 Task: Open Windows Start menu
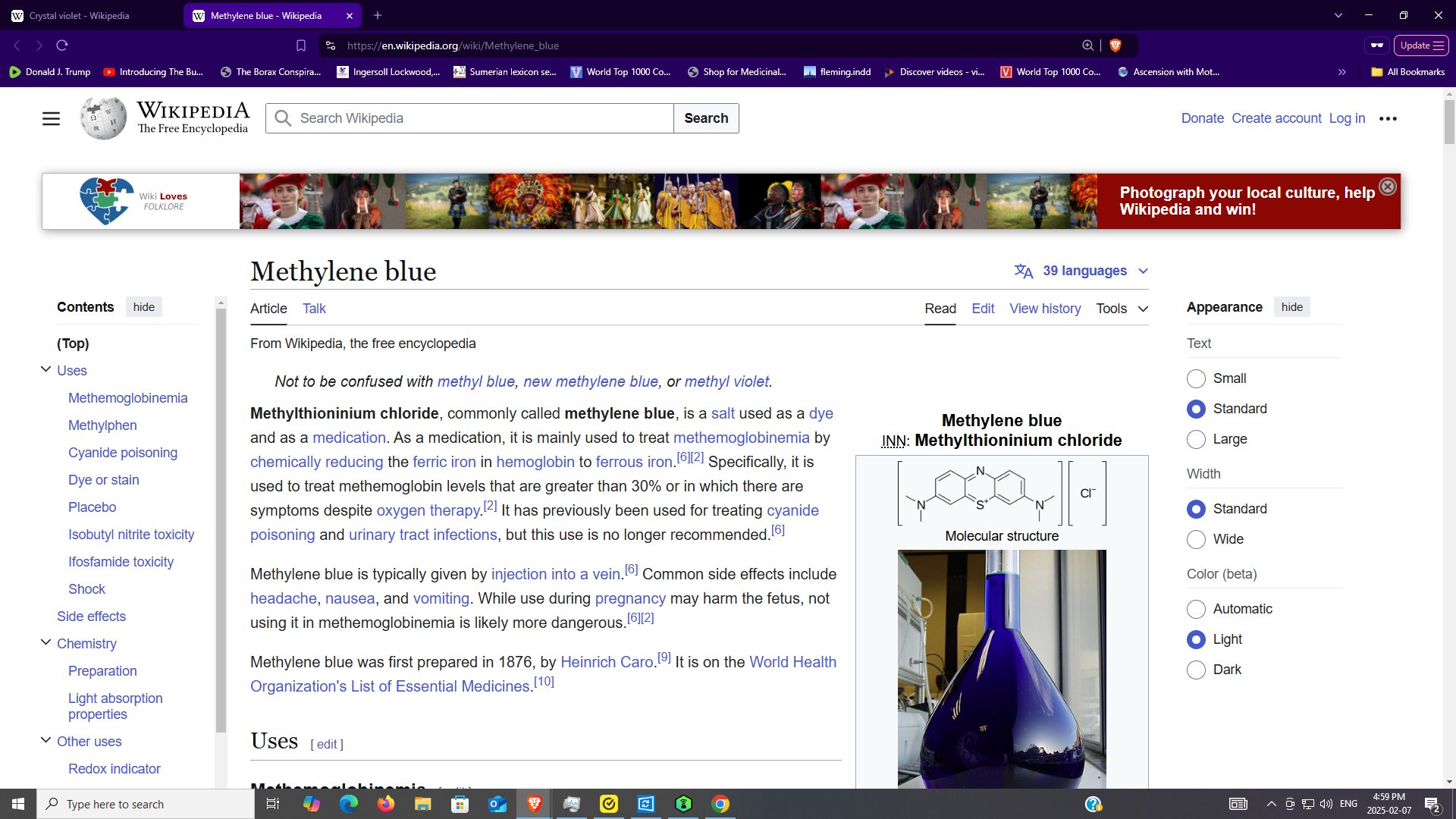pos(18,804)
